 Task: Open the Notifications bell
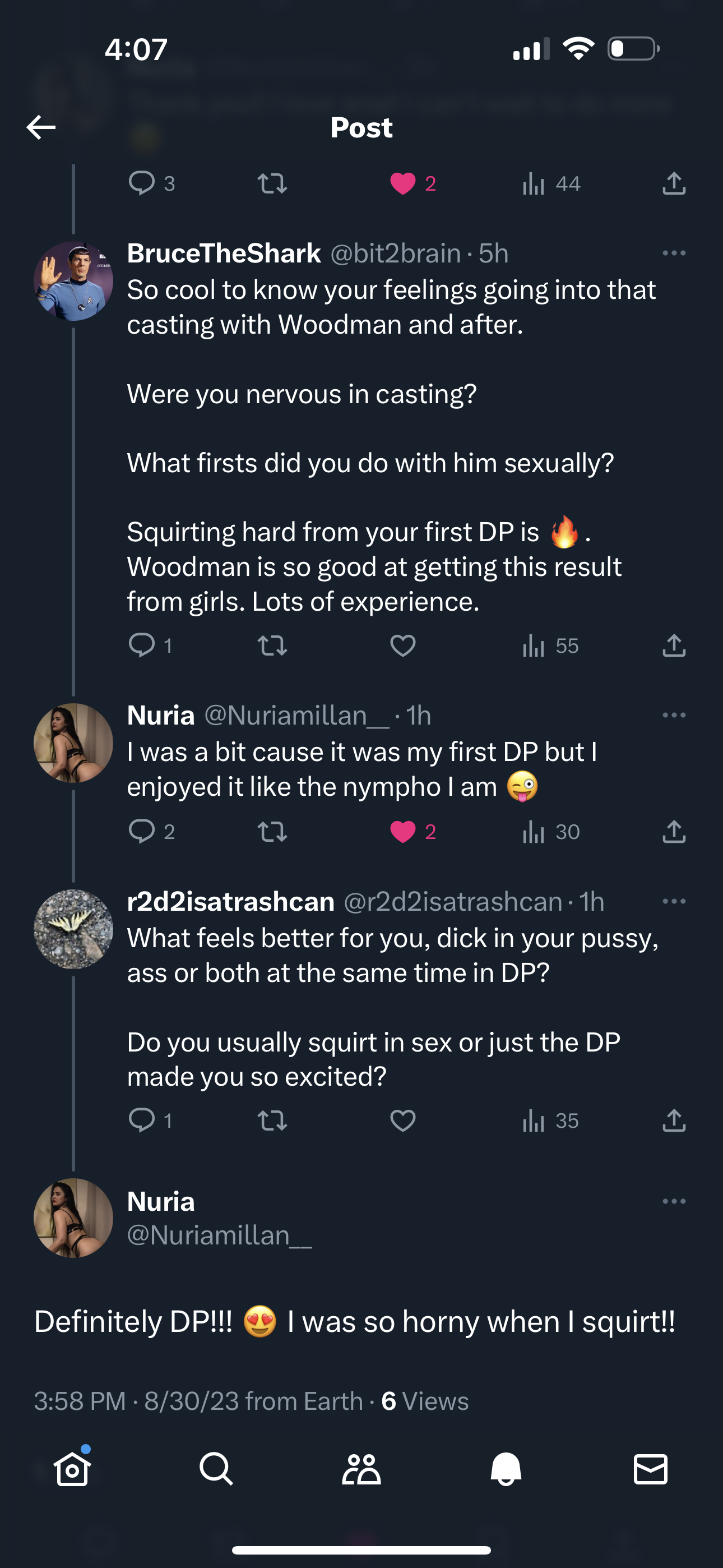coord(506,1469)
